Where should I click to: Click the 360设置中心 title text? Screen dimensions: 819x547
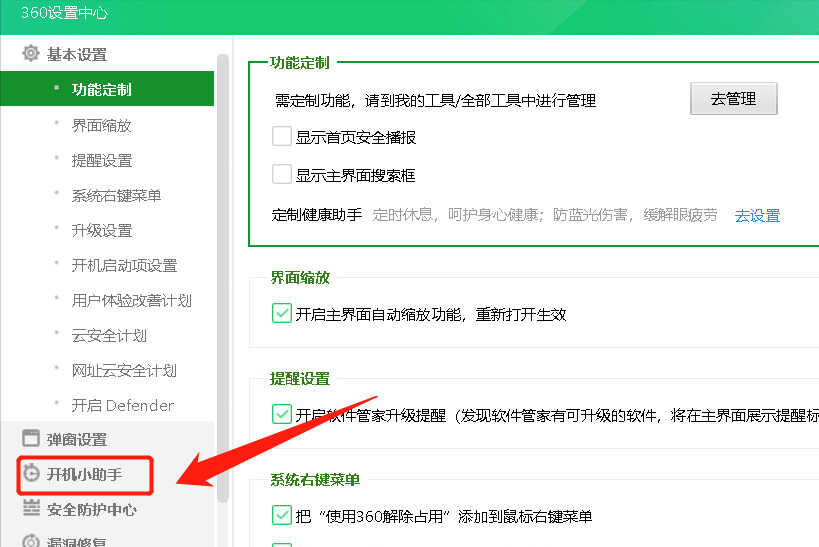point(64,13)
